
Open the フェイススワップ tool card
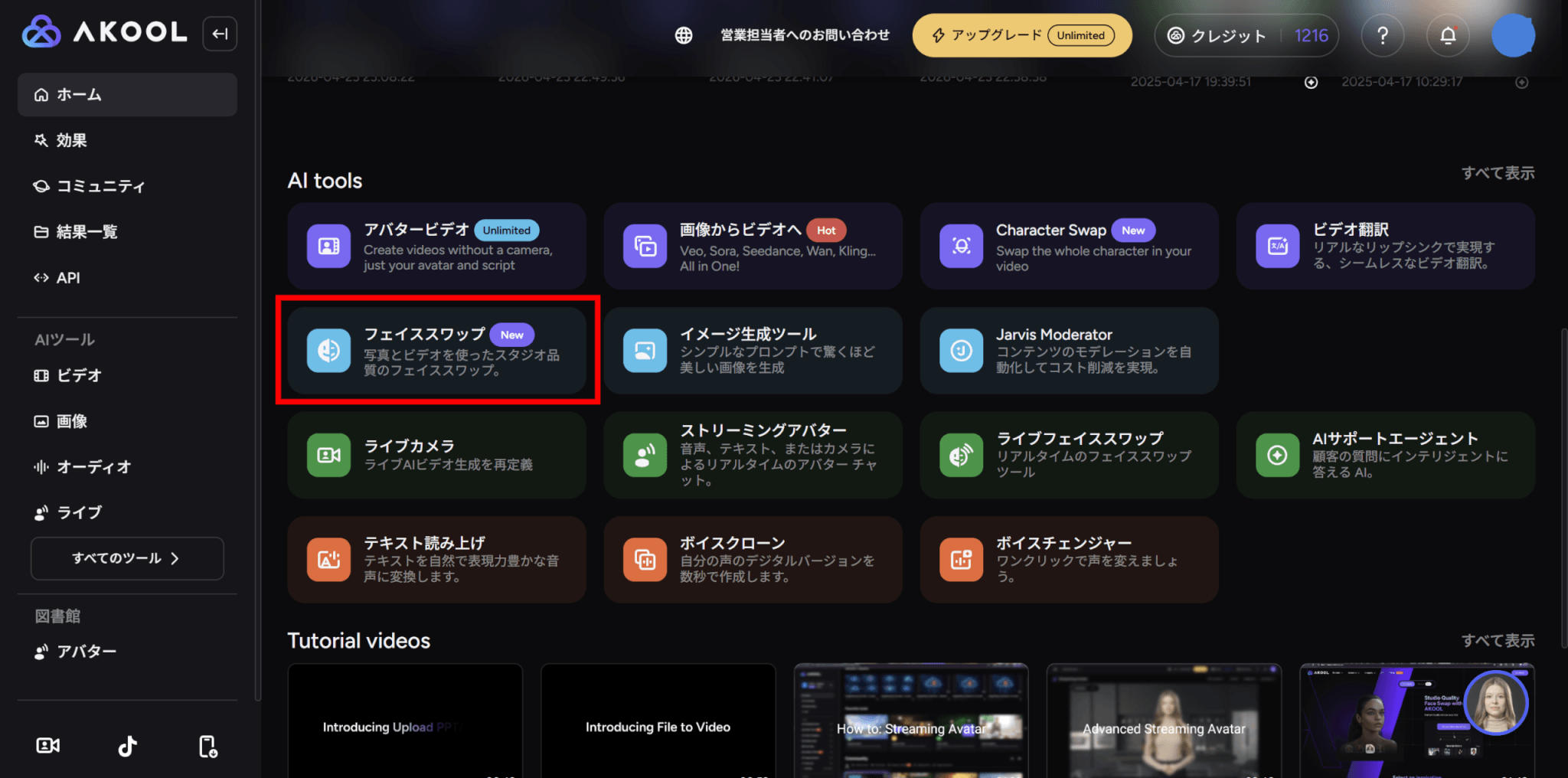point(437,351)
